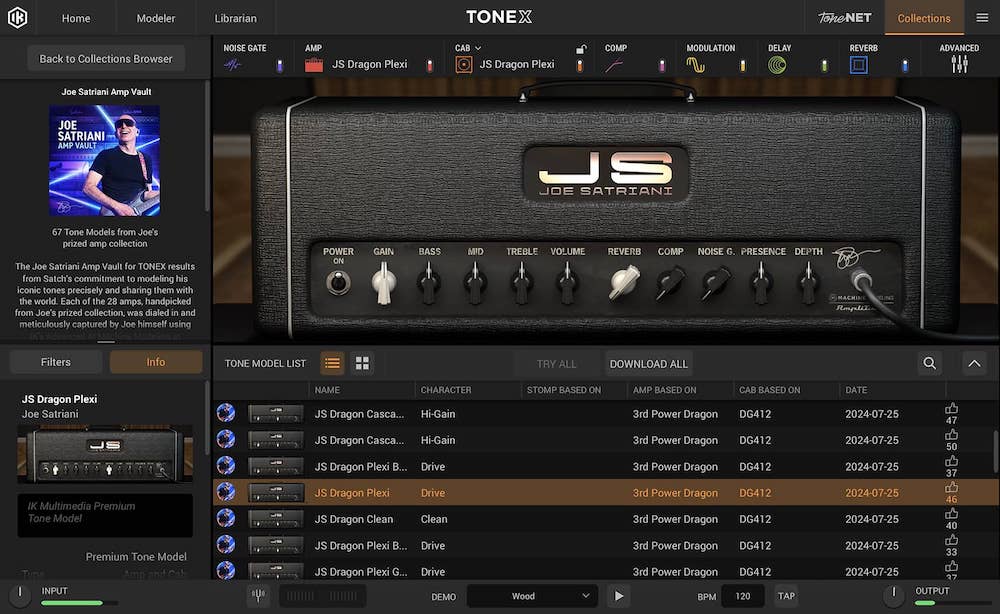The width and height of the screenshot is (1000, 614).
Task: Open the tuner icon in the bottom bar
Action: click(x=258, y=595)
